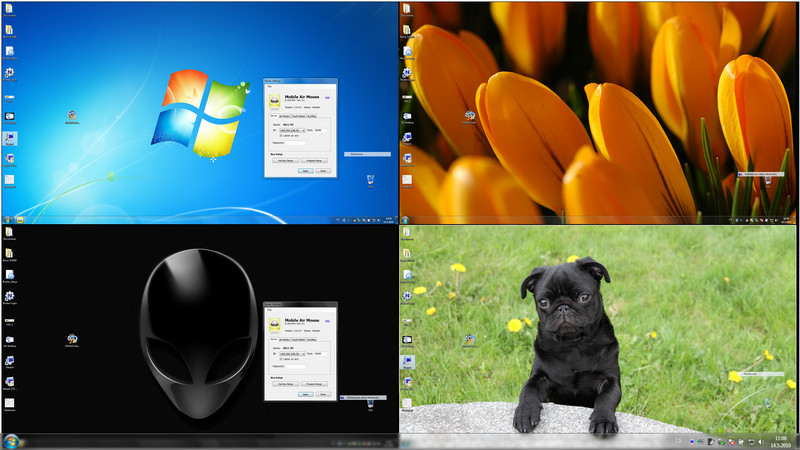800x450 pixels.
Task: Click blue arrow tray icon
Action: [x=692, y=442]
